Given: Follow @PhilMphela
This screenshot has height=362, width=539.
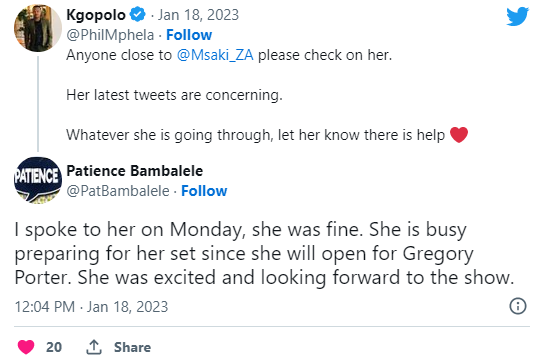Looking at the screenshot, I should coord(189,35).
